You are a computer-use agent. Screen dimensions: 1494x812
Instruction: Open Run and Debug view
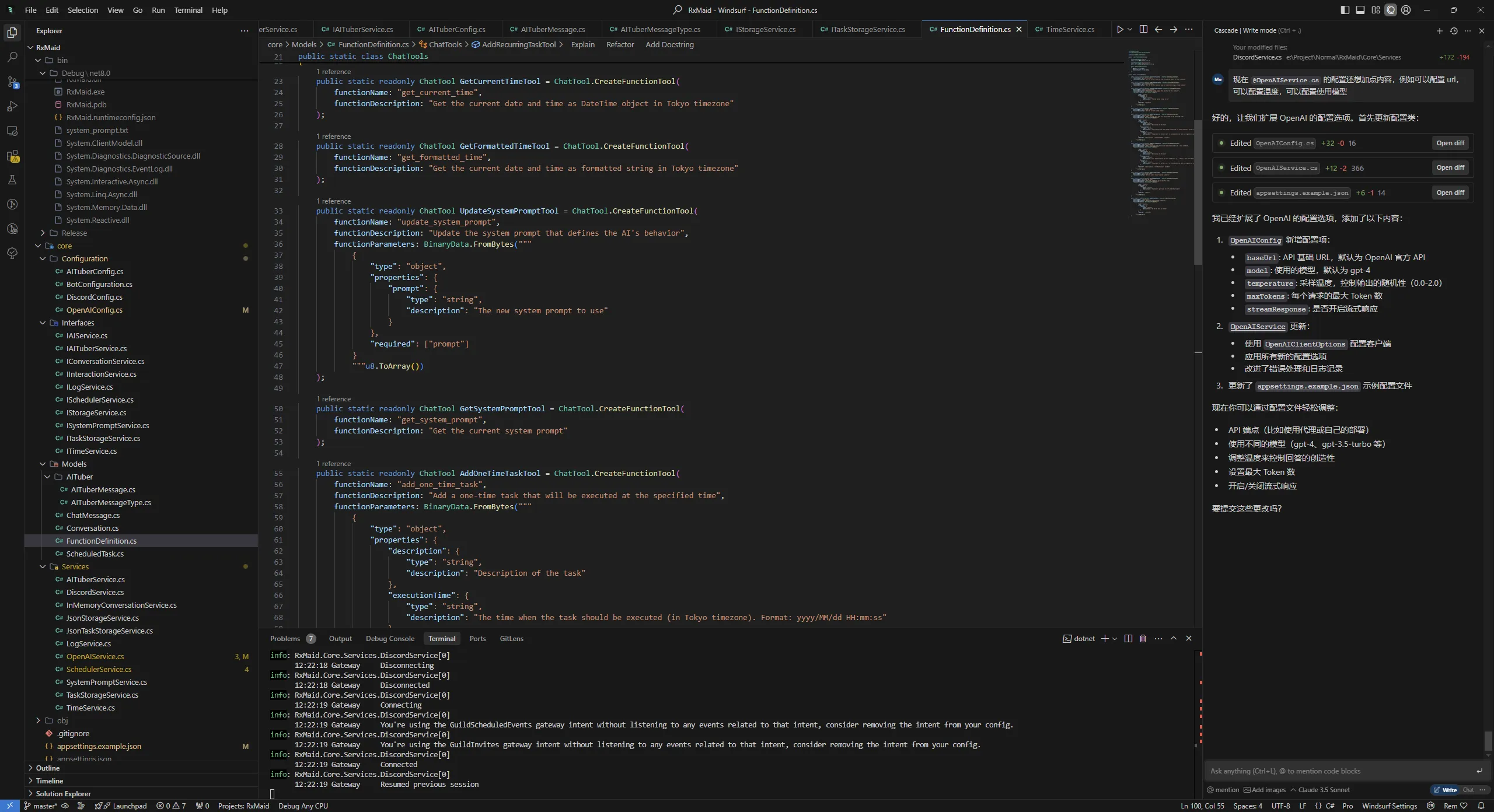coord(12,106)
